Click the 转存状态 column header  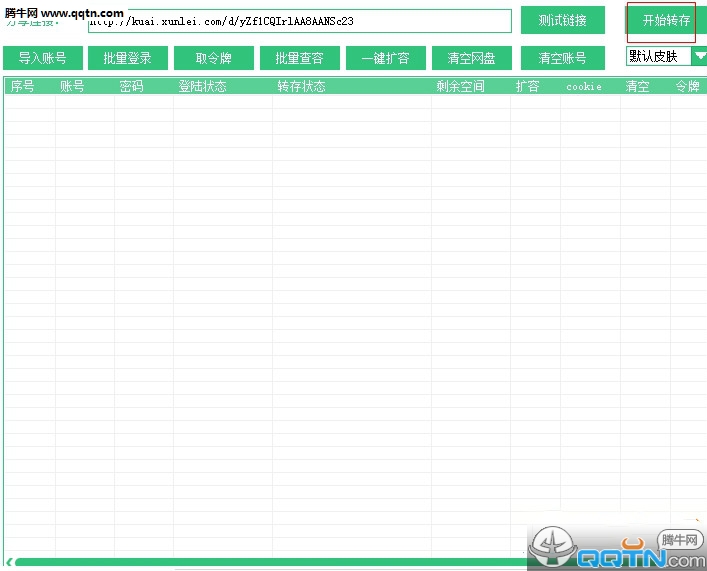coord(302,86)
